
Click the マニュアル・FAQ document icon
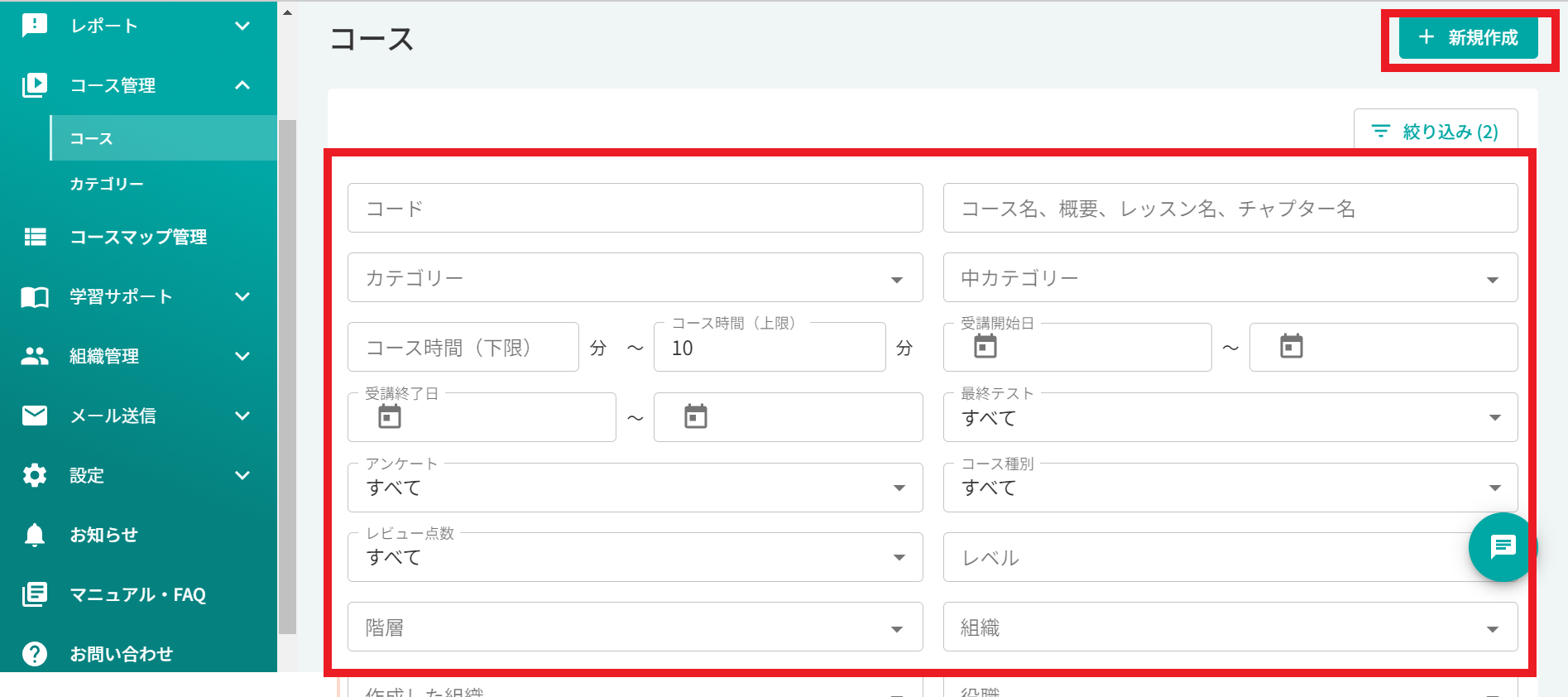[35, 594]
